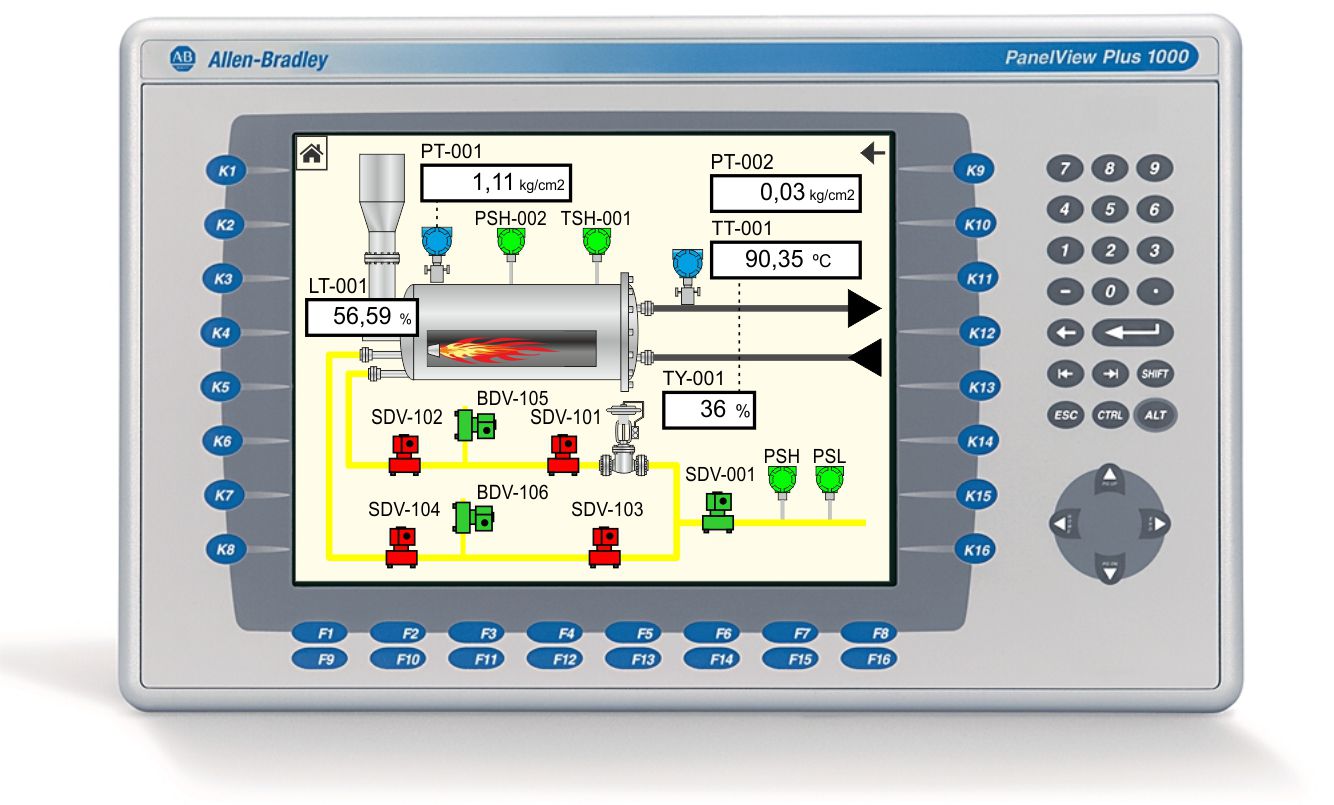This screenshot has width=1334, height=805.
Task: Click the tab-back key beside SHIFT
Action: point(1066,373)
